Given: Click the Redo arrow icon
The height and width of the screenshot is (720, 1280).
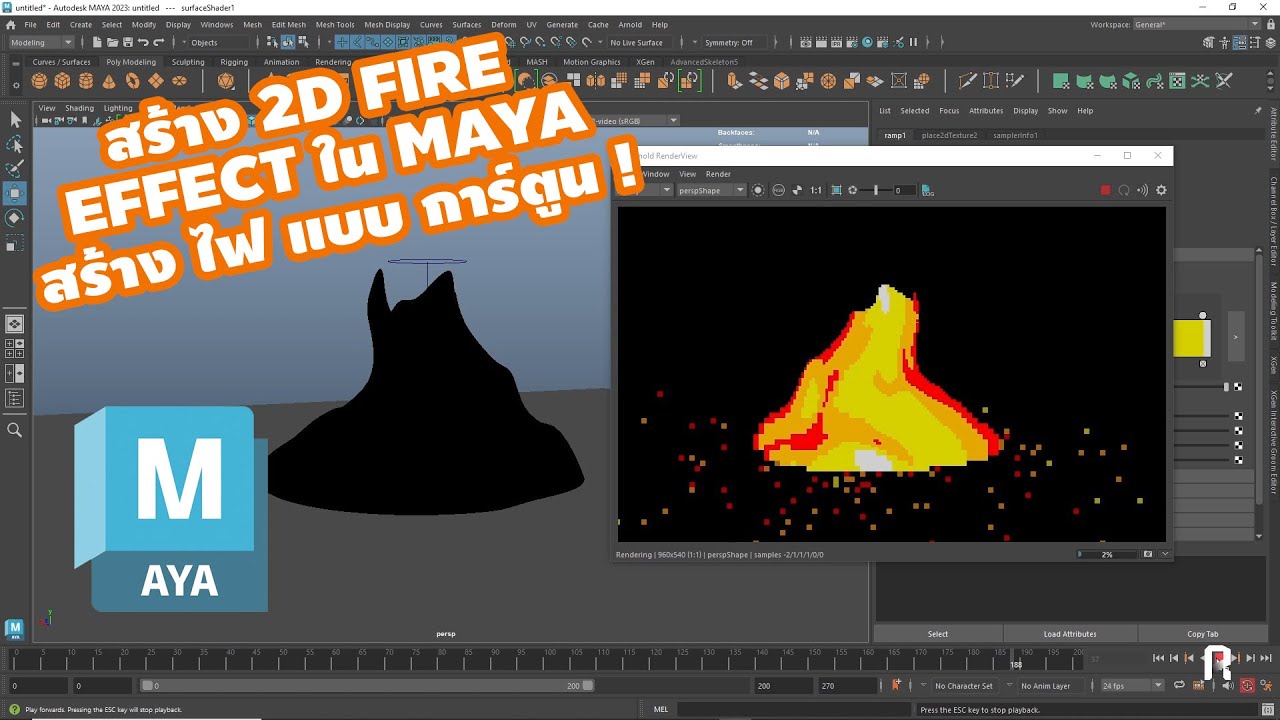Looking at the screenshot, I should click(158, 42).
